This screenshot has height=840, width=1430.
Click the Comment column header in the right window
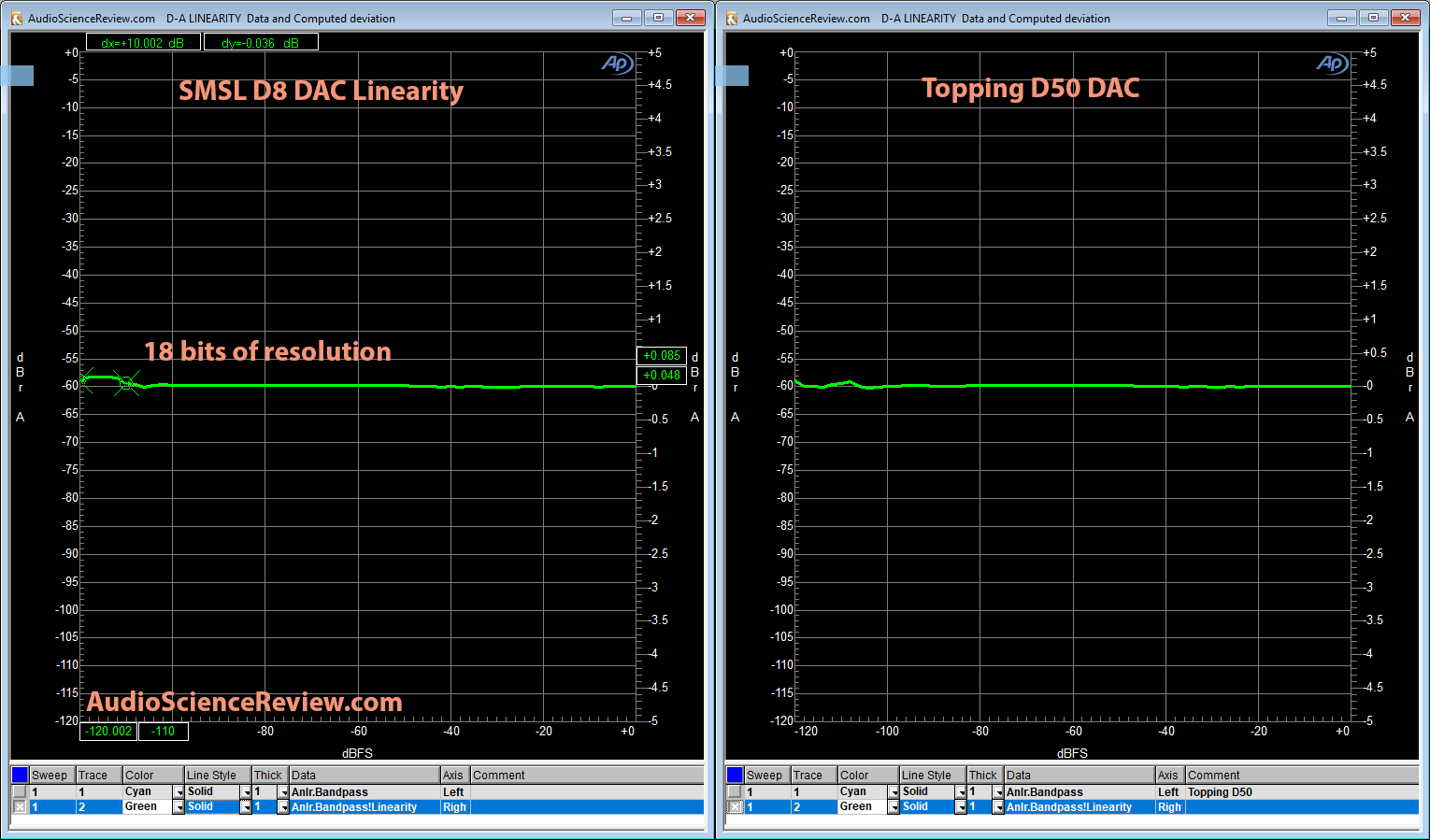[1302, 775]
